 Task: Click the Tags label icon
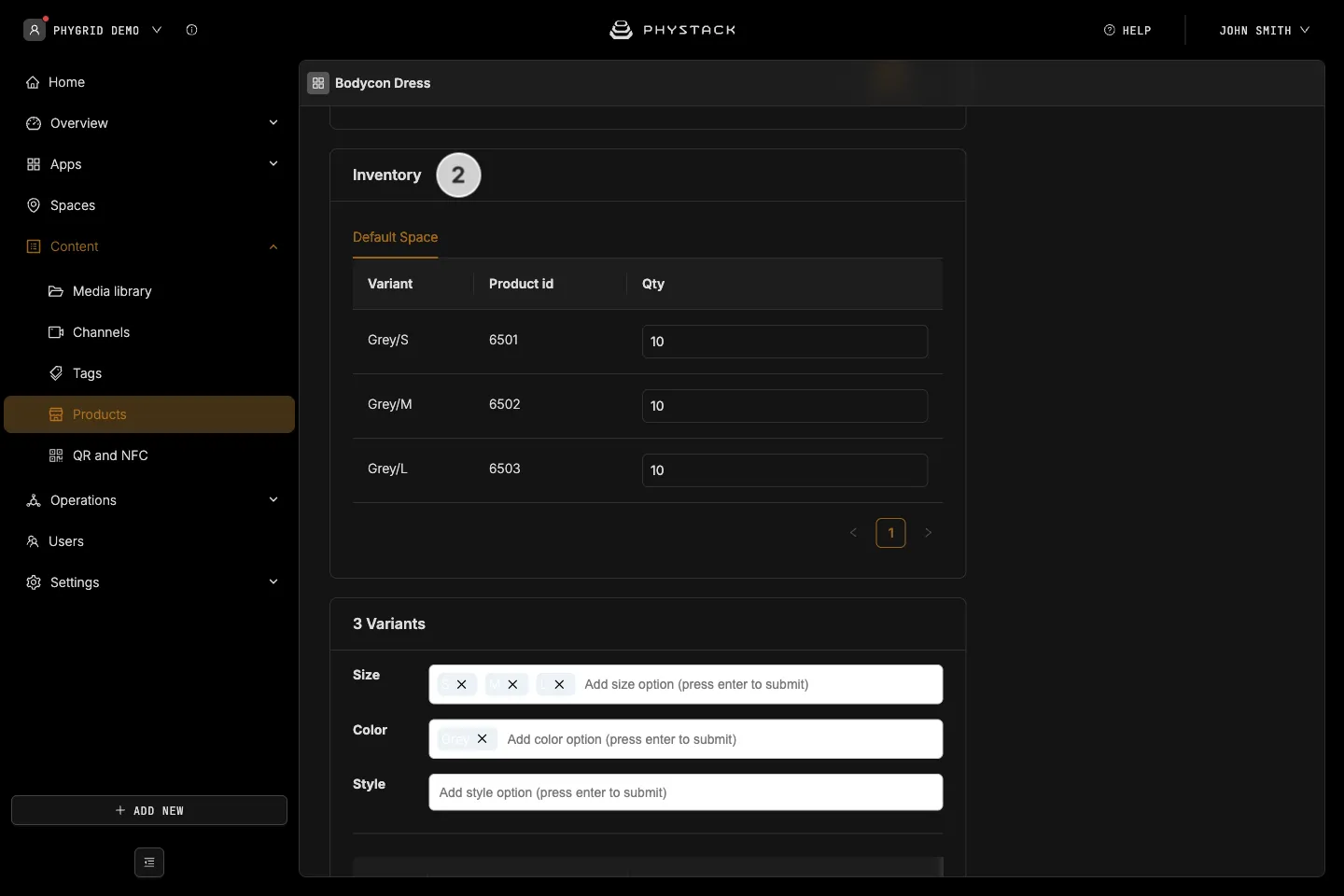(56, 373)
